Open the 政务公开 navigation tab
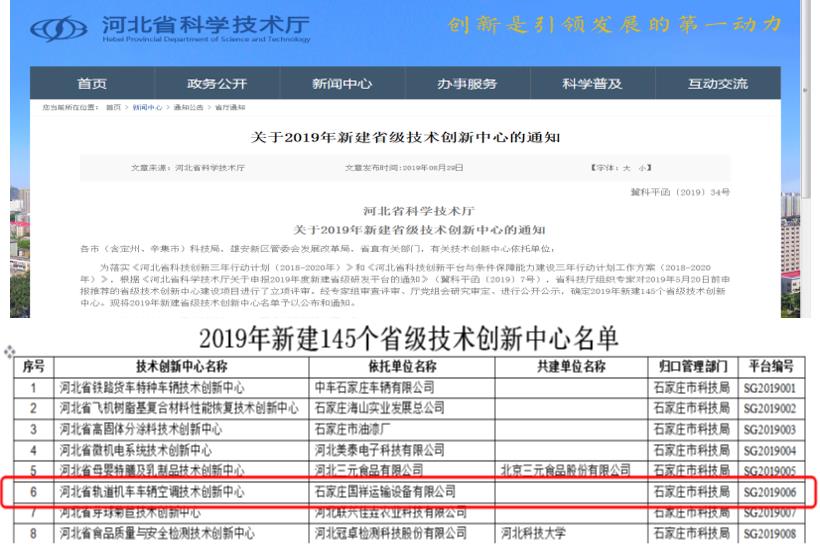This screenshot has height=546, width=820. point(216,84)
